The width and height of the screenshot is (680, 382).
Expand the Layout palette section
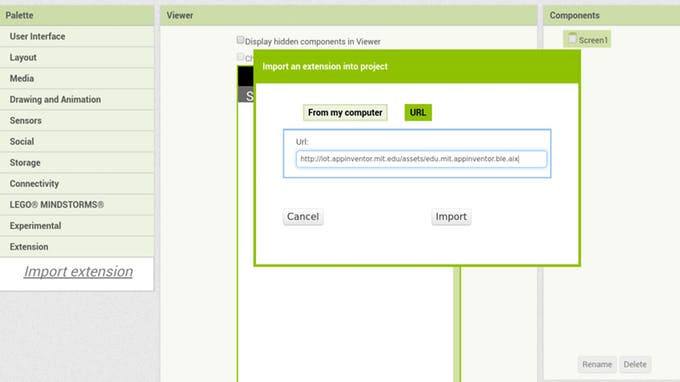pos(77,57)
